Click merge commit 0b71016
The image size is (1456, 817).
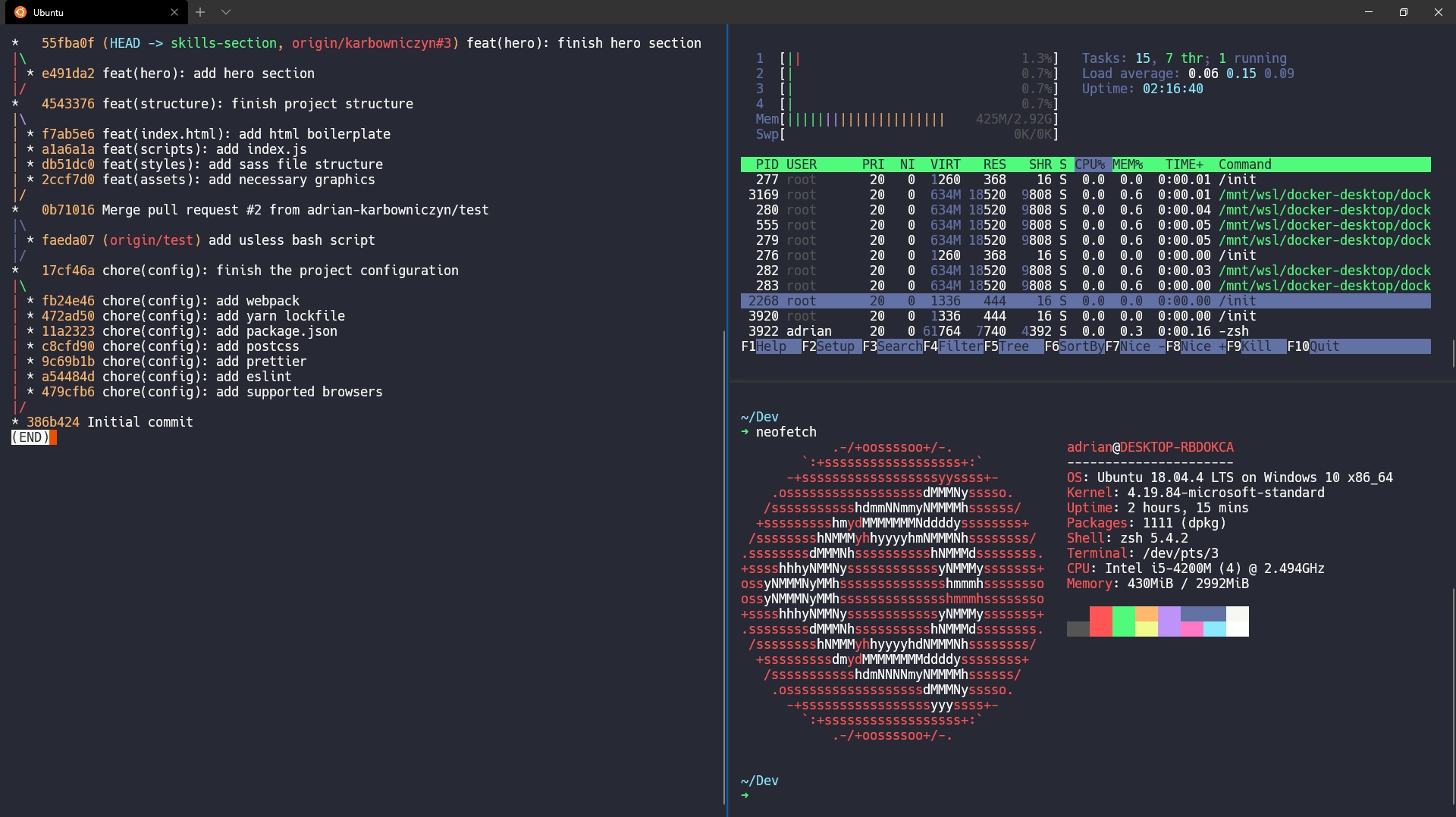coord(265,210)
